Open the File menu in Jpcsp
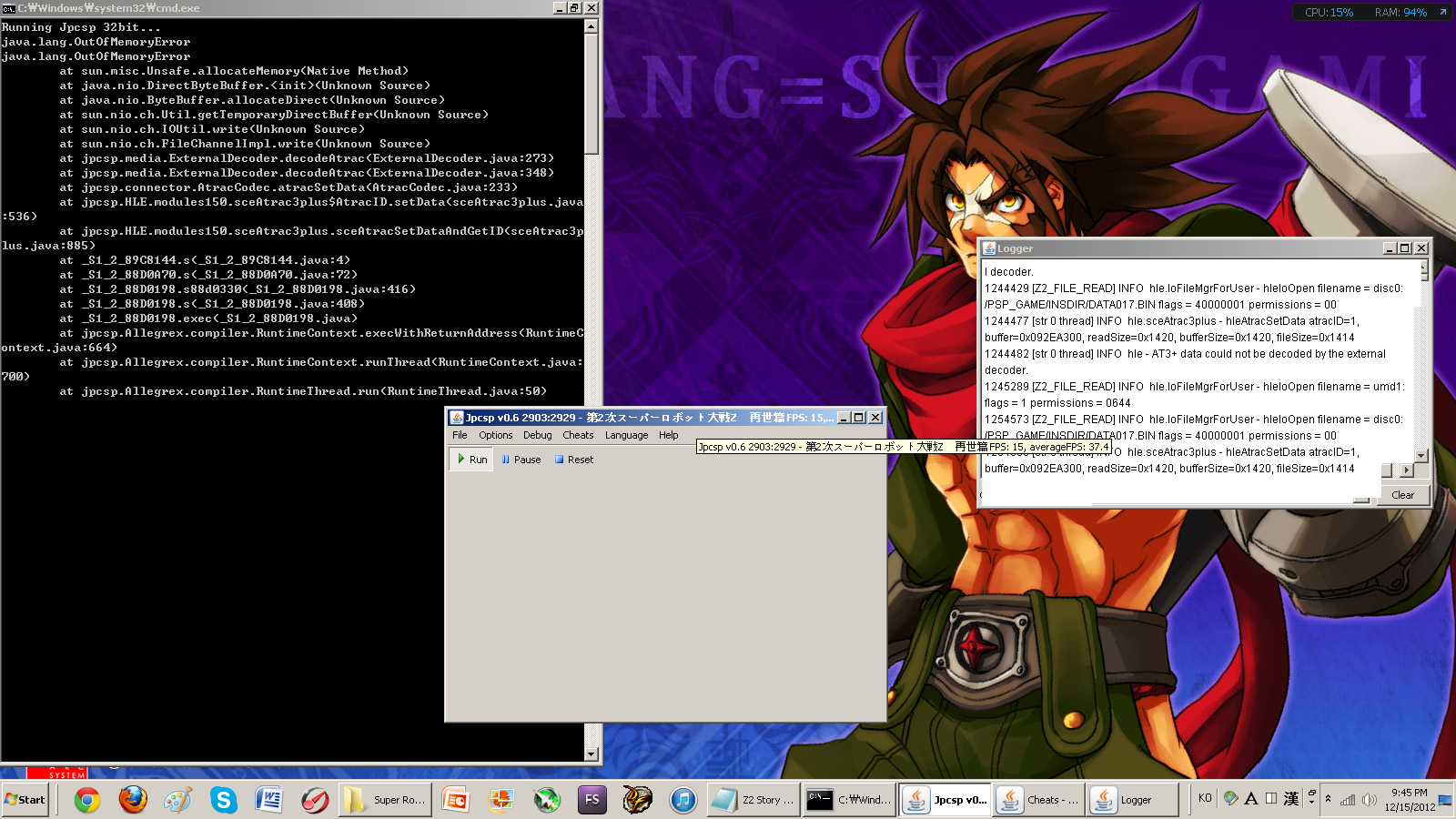Viewport: 1456px width, 819px height. pyautogui.click(x=460, y=435)
